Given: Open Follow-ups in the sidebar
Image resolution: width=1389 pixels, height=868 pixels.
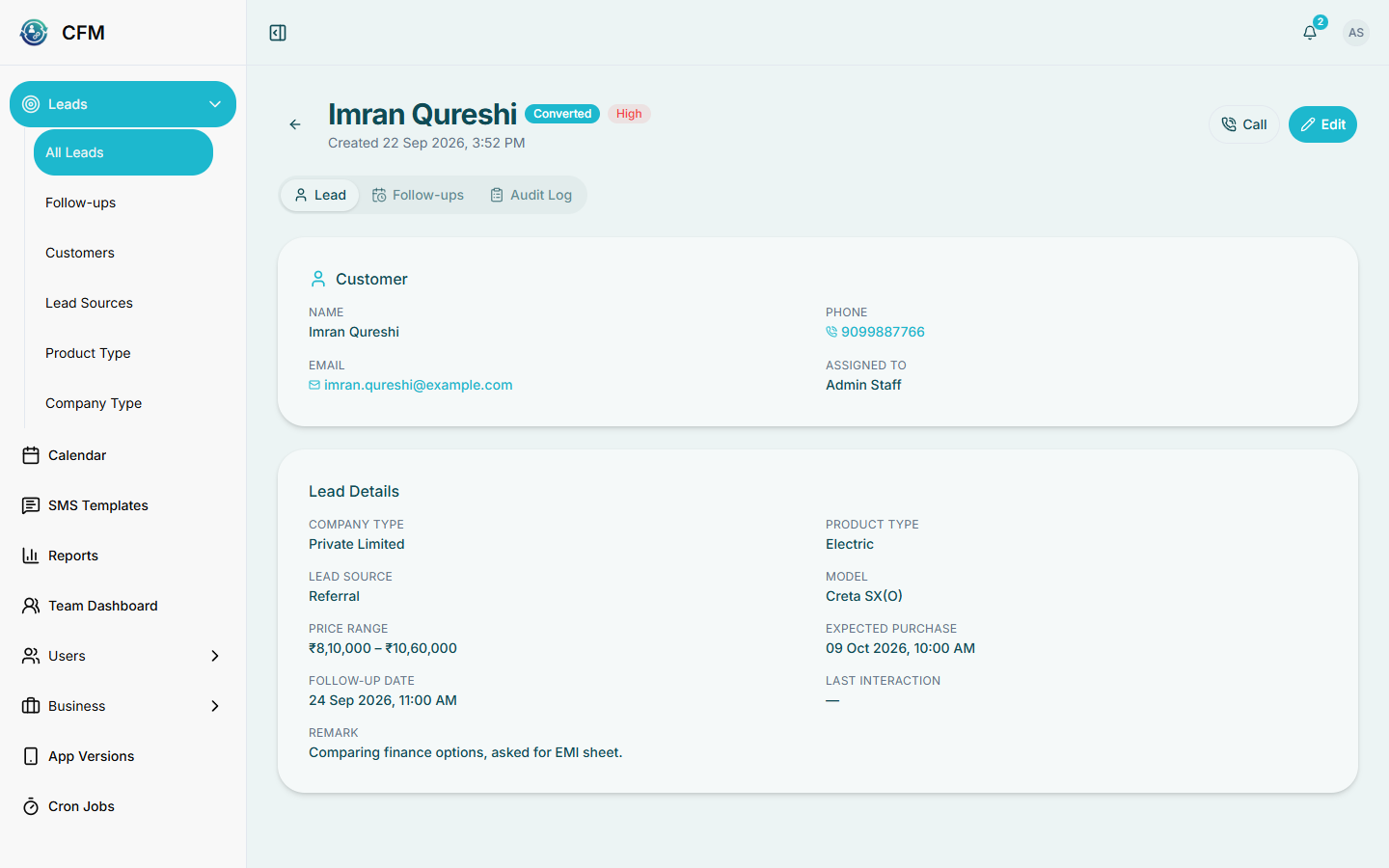Looking at the screenshot, I should [123, 203].
